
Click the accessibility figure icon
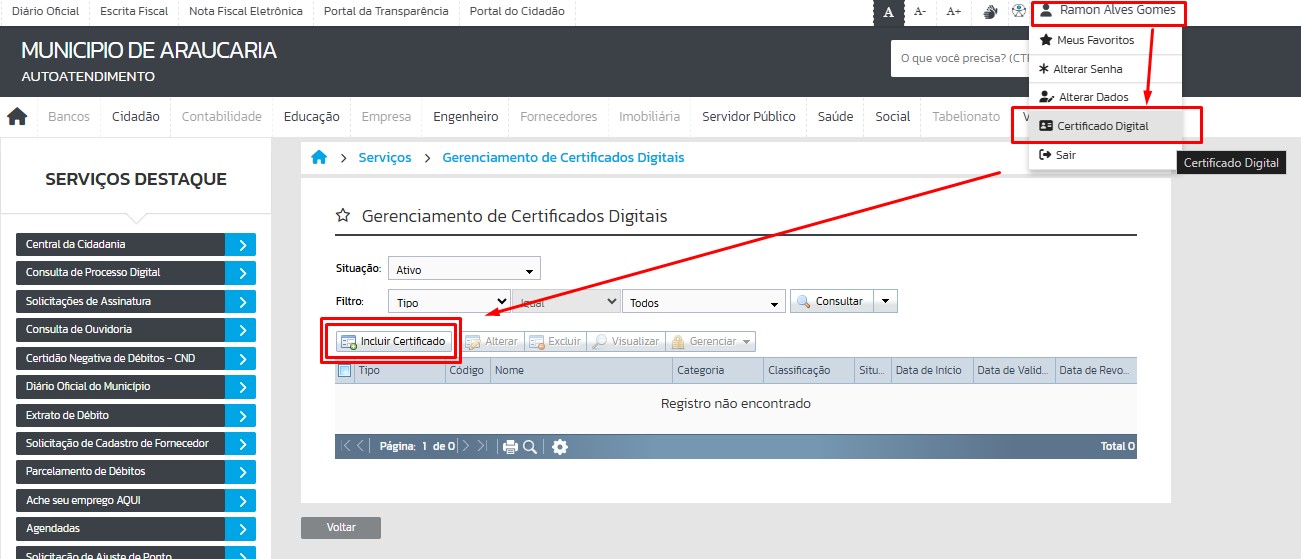pos(1018,12)
